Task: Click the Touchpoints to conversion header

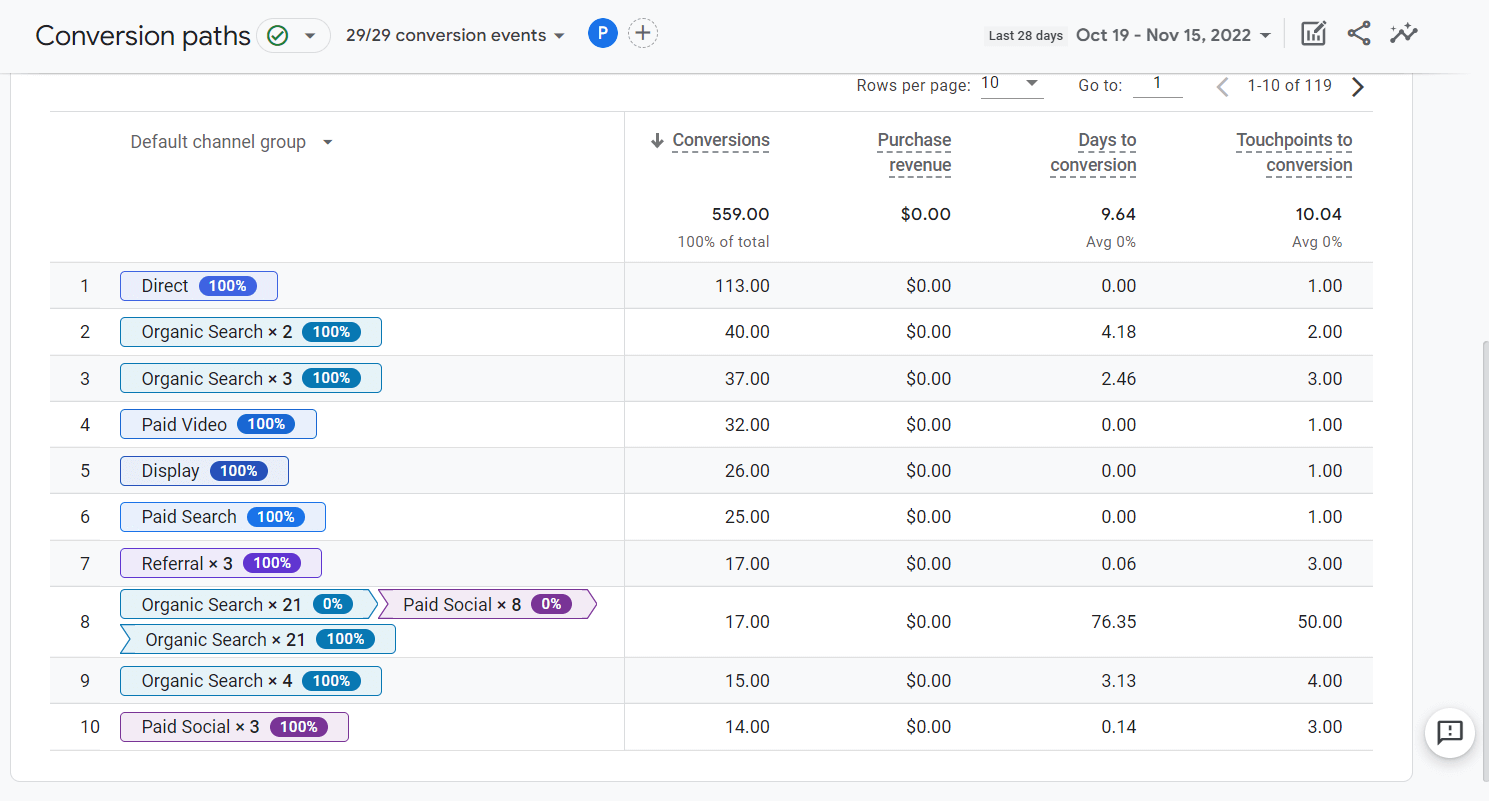Action: pos(1294,152)
